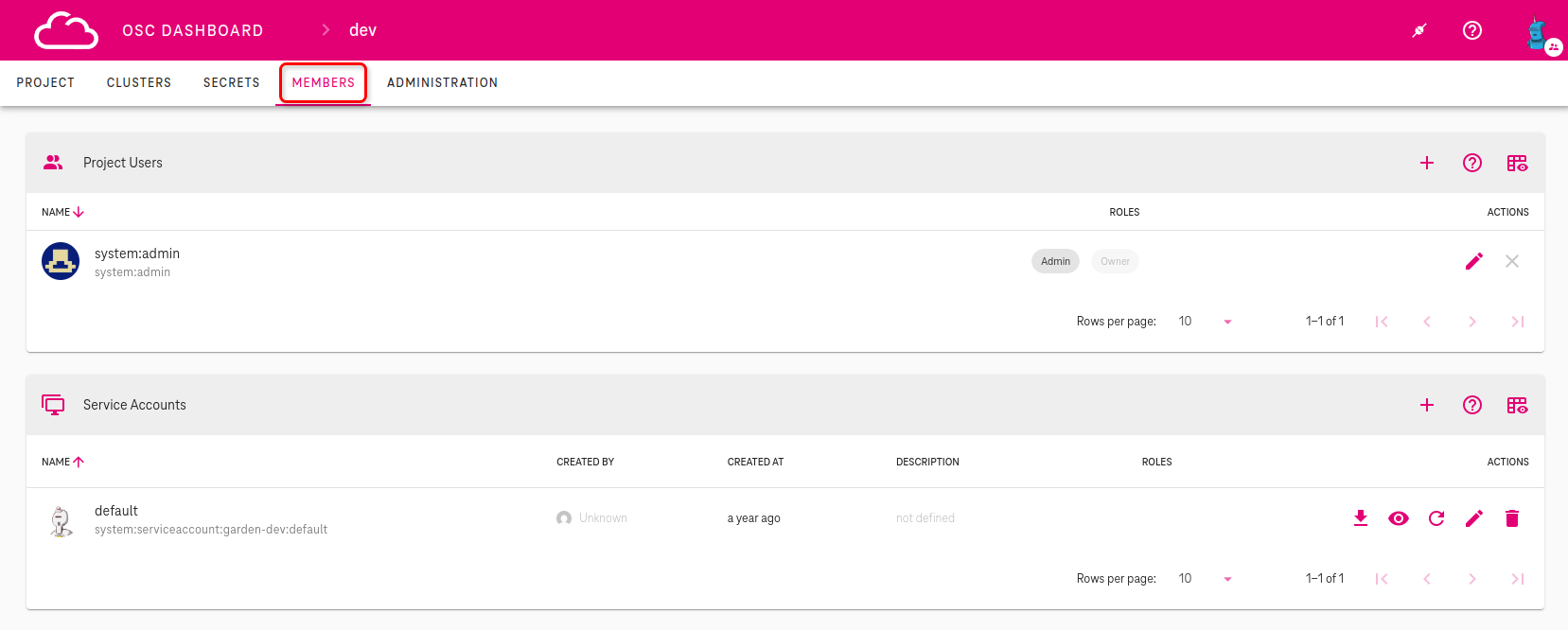The width and height of the screenshot is (1568, 630).
Task: Edit the default service account
Action: pos(1474,518)
